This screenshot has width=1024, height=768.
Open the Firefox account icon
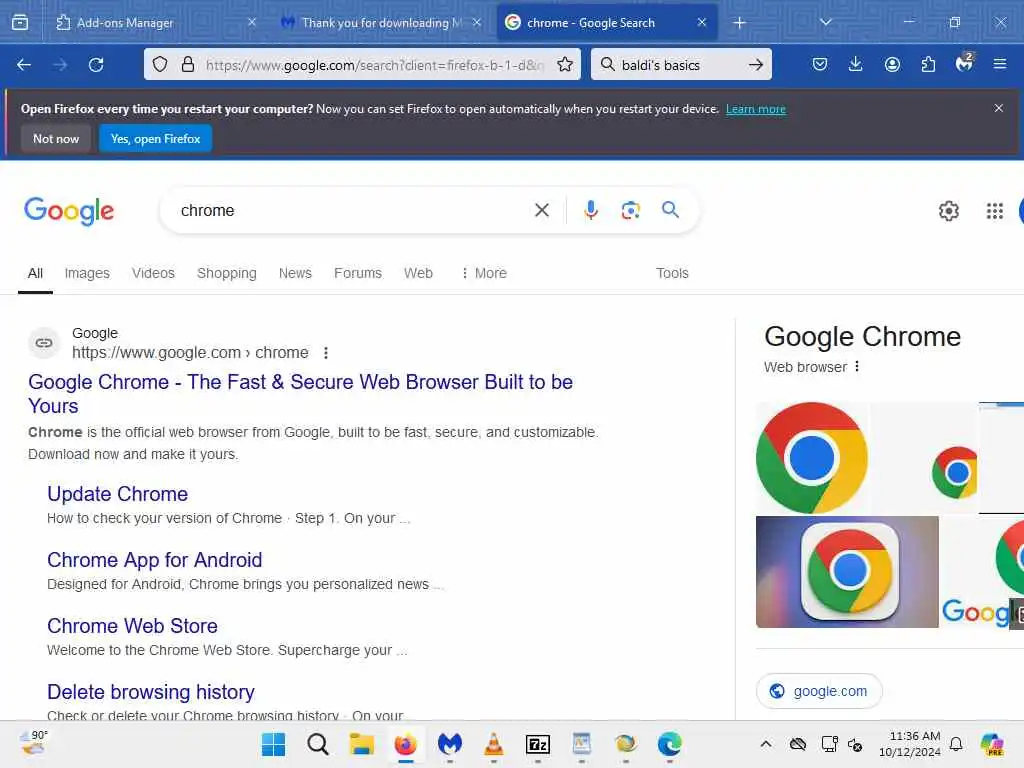pos(892,64)
